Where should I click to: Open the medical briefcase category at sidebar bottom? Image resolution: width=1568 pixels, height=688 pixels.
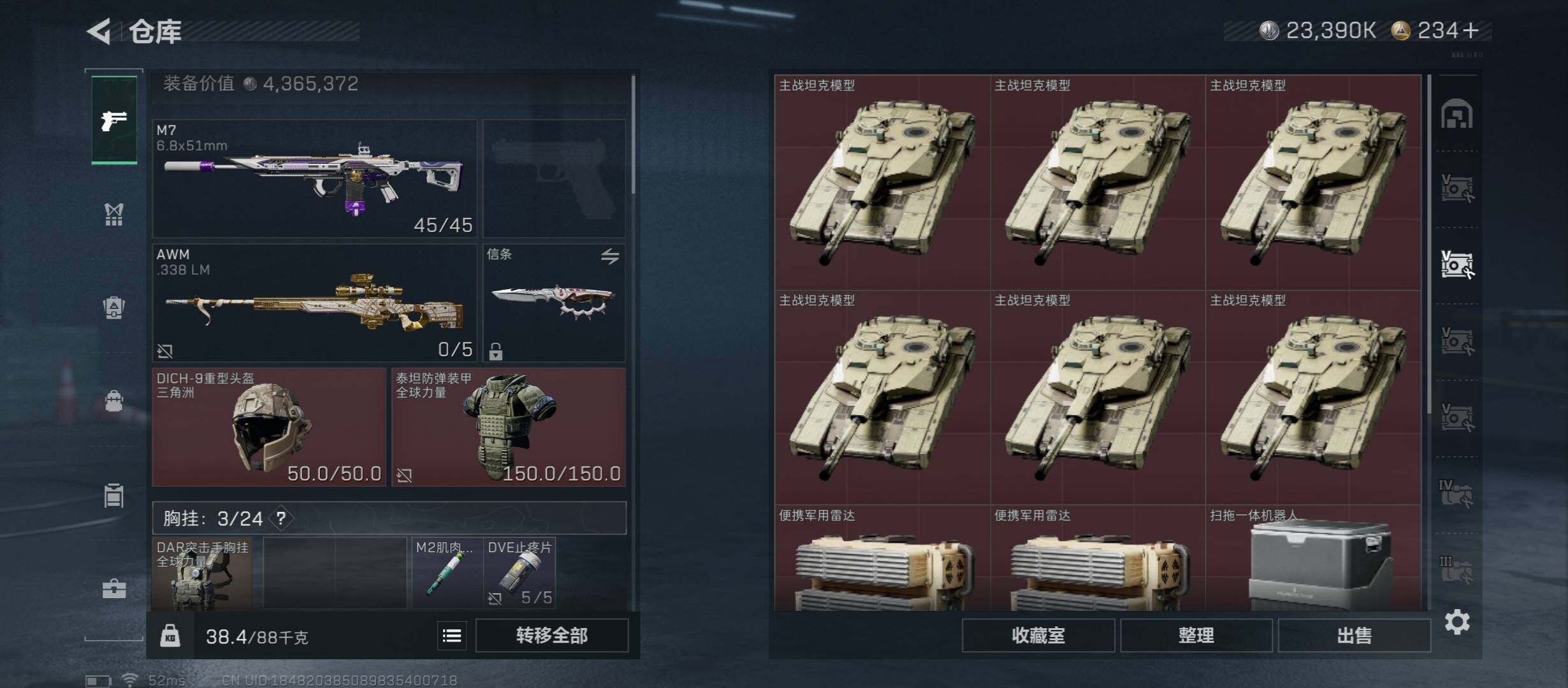114,588
